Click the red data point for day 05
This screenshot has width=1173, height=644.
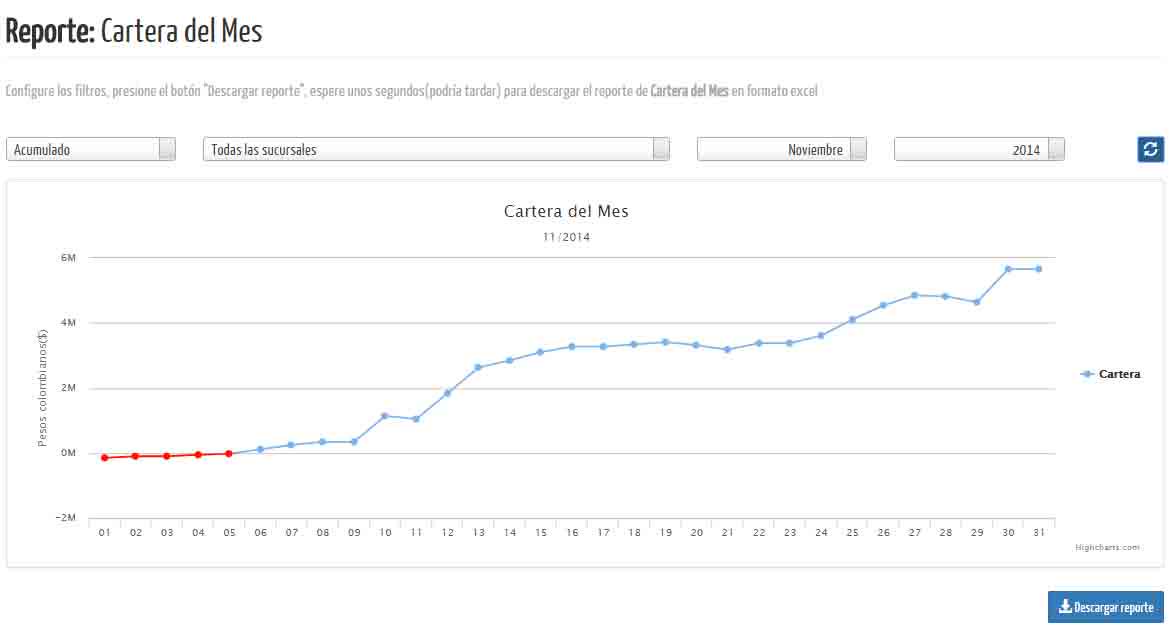click(229, 453)
